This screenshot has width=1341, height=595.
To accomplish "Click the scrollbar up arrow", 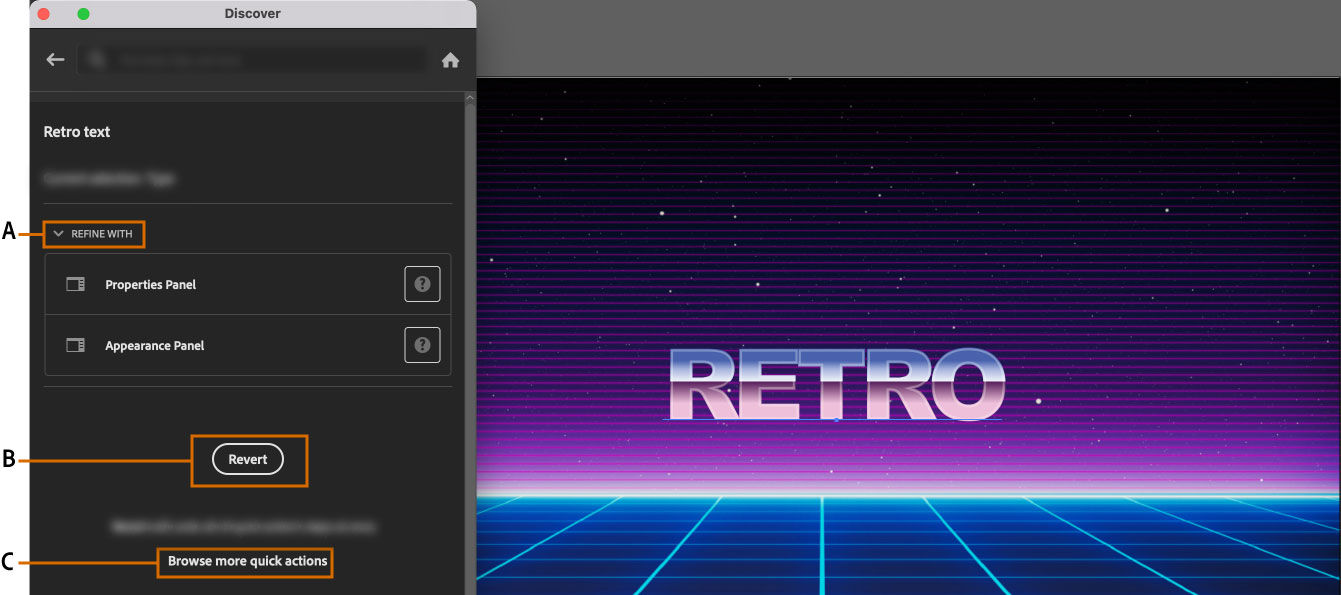I will pos(470,97).
